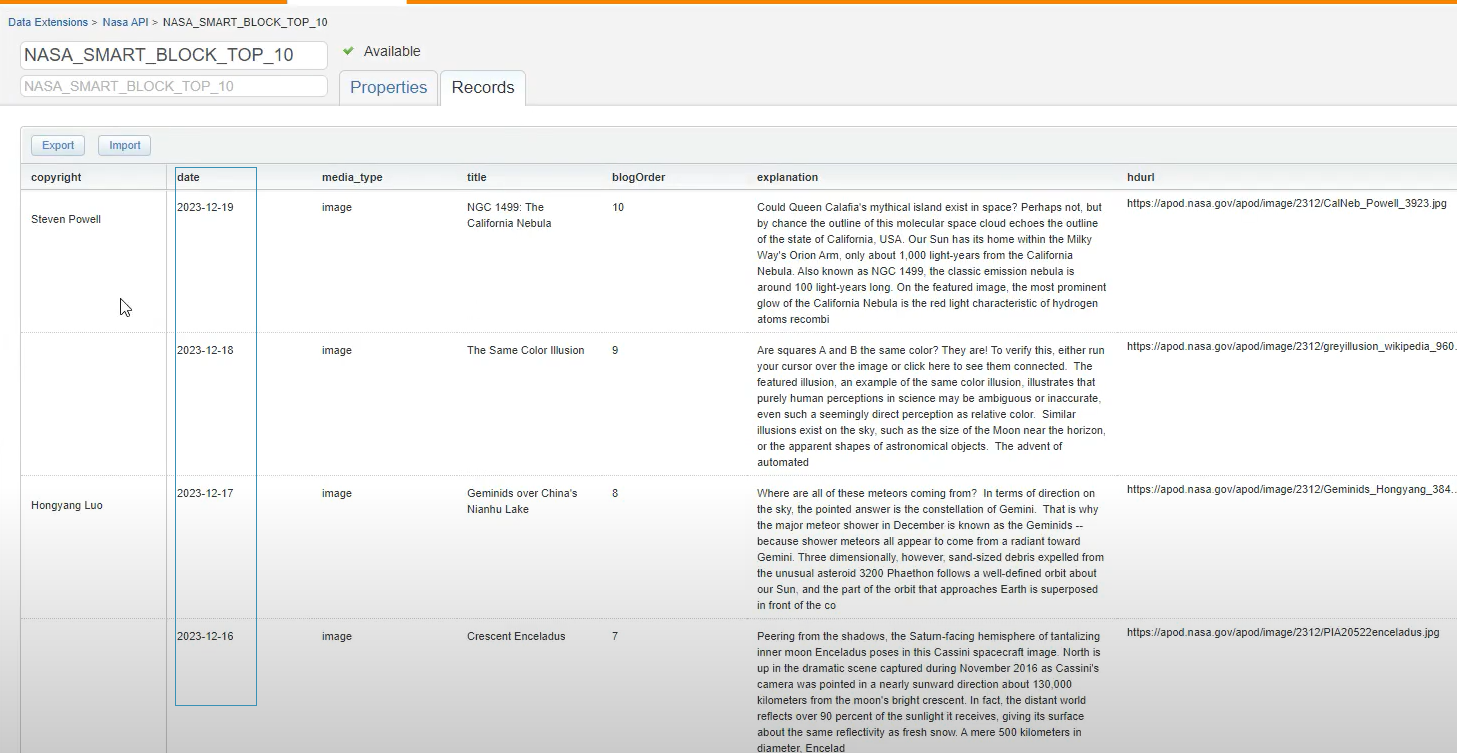The height and width of the screenshot is (753, 1457).
Task: Open the CalNeb_Powell image URL for NGC 1499
Action: pyautogui.click(x=1288, y=203)
